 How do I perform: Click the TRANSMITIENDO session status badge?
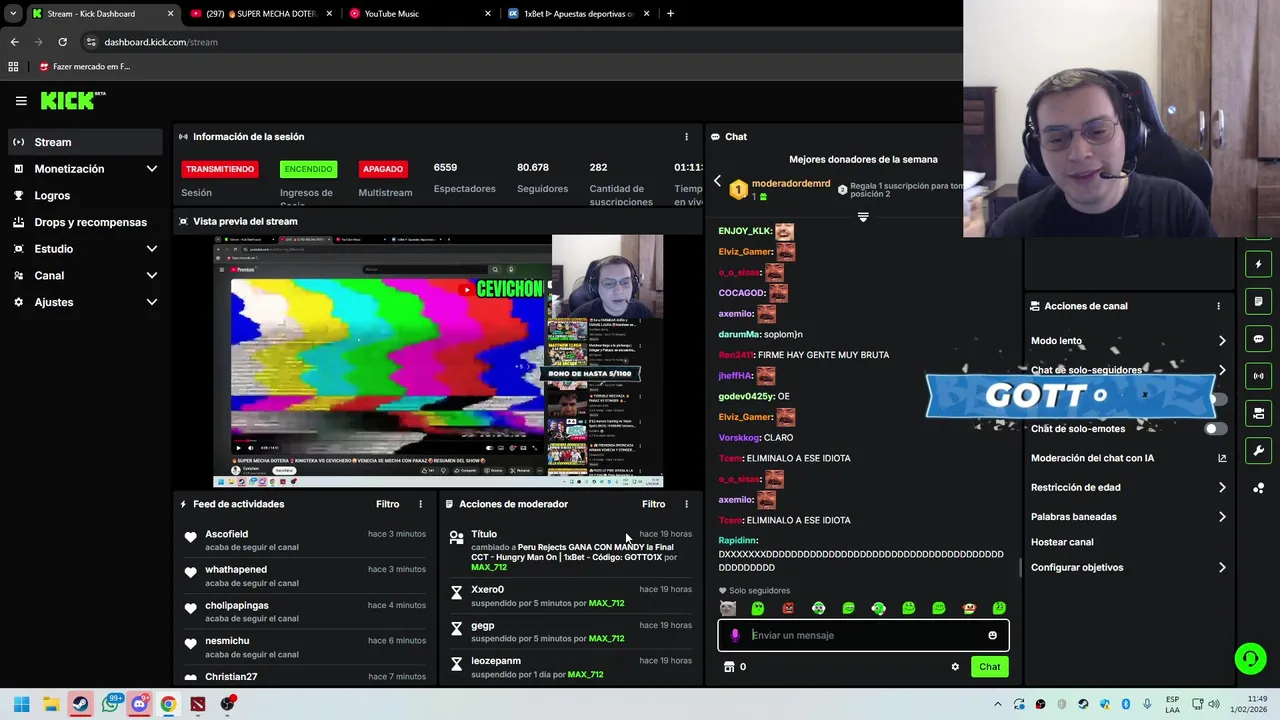(219, 169)
